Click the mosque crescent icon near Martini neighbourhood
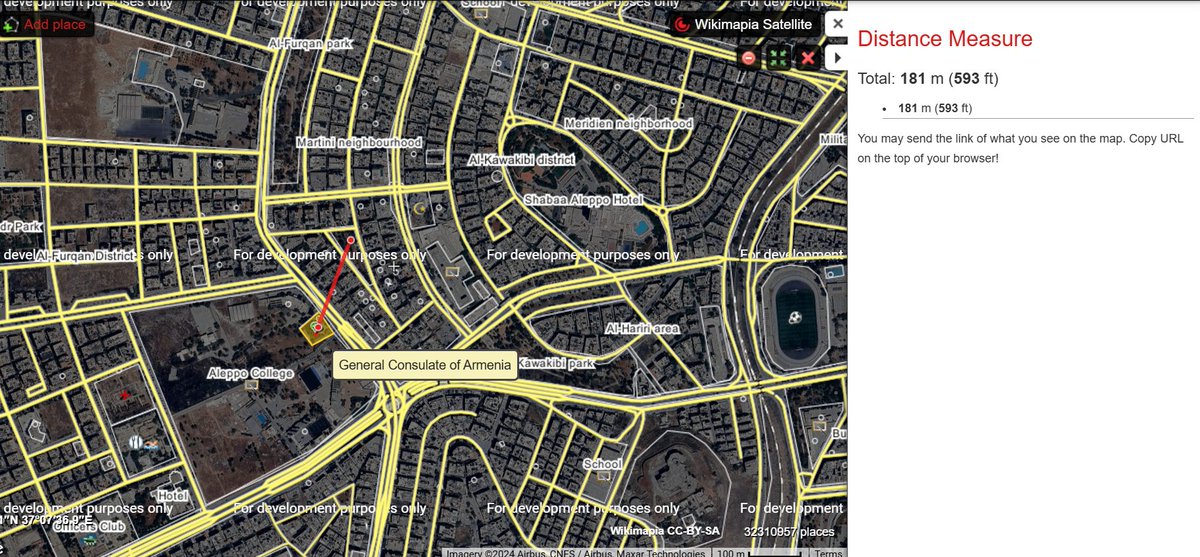Screen dimensions: 1200x557 pyautogui.click(x=419, y=211)
